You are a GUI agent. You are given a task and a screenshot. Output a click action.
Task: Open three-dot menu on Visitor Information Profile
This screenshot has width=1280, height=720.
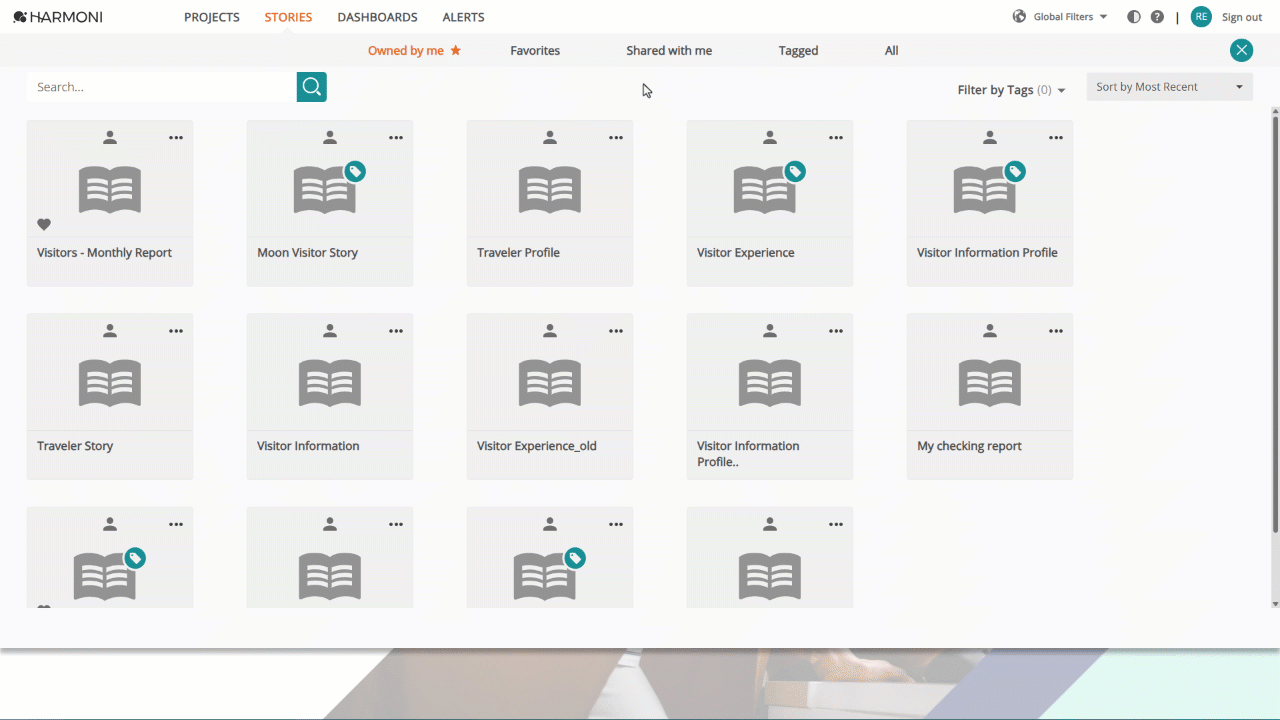pyautogui.click(x=1056, y=138)
